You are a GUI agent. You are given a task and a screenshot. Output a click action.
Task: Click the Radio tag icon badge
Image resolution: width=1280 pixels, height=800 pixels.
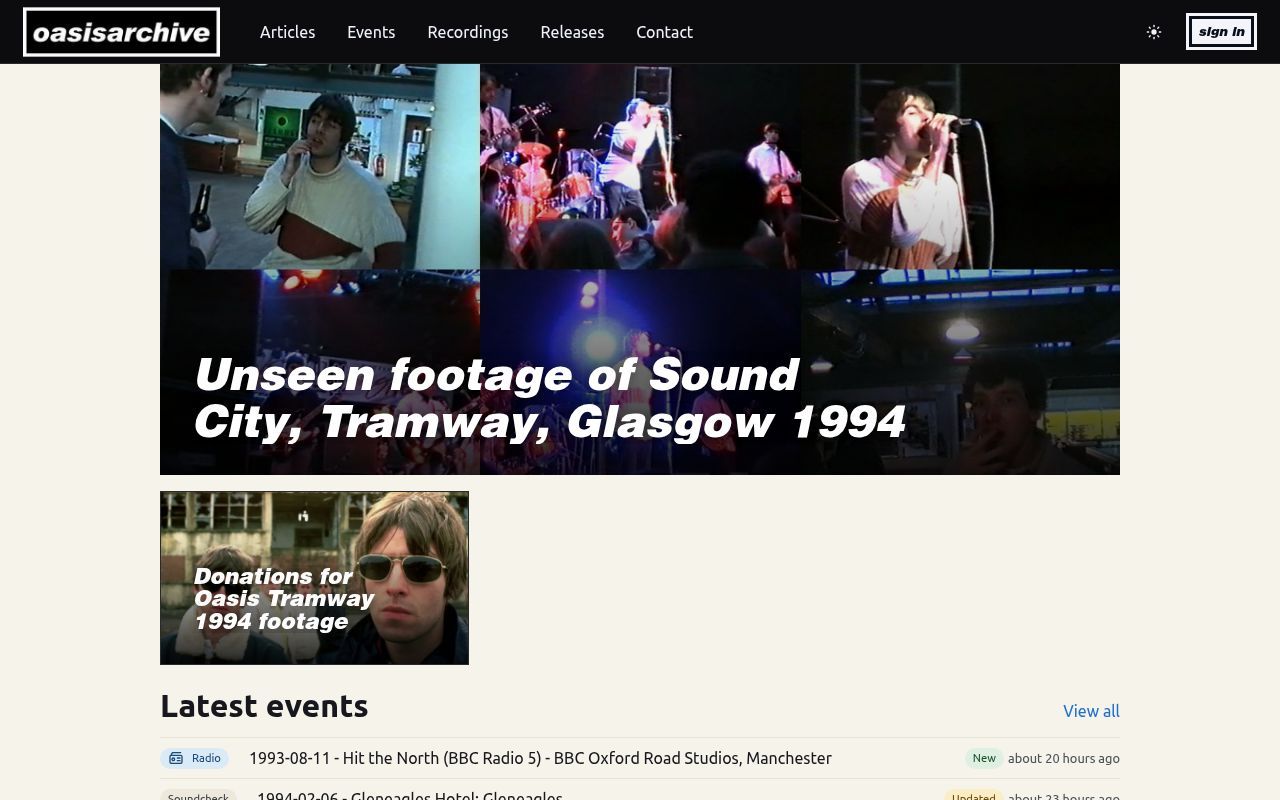(x=194, y=758)
